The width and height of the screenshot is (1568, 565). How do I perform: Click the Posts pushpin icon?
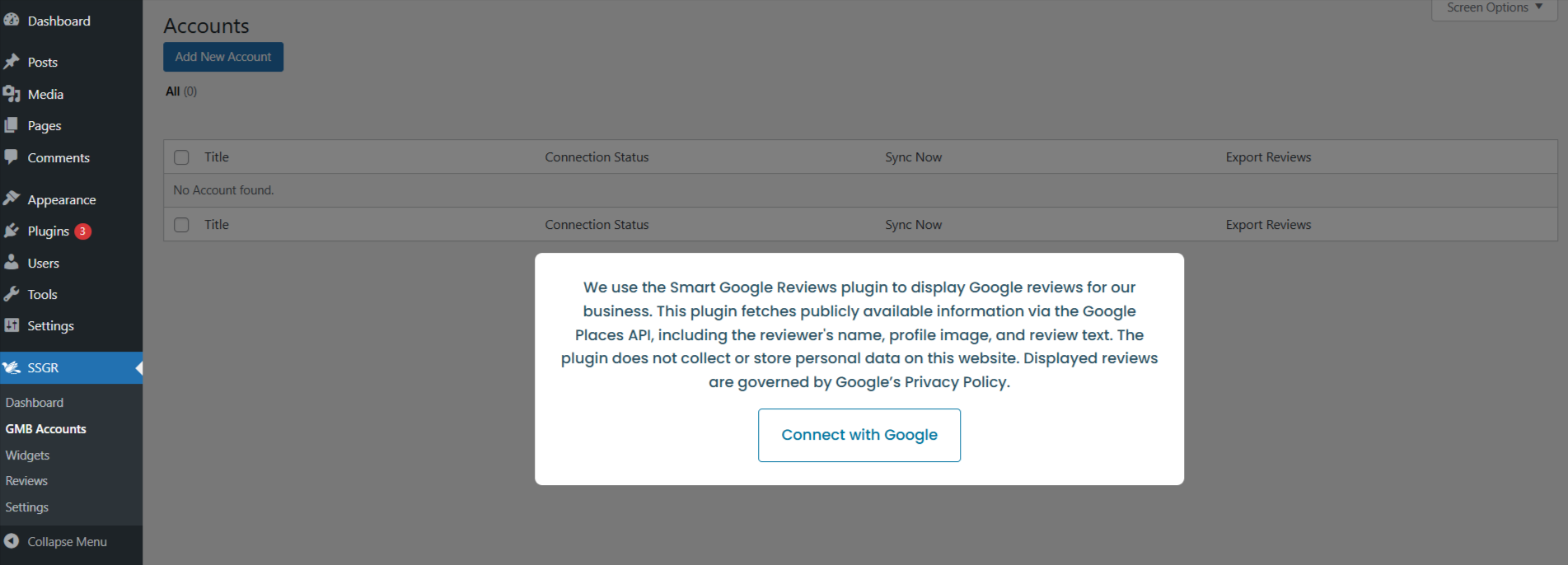coord(12,62)
